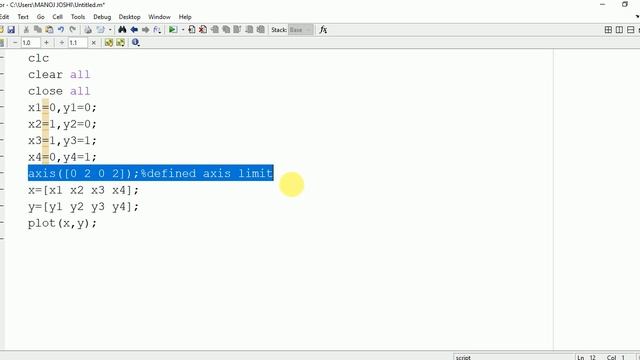Split editor into top/bottom panes
Screen dimensions: 640x360
click(x=631, y=30)
